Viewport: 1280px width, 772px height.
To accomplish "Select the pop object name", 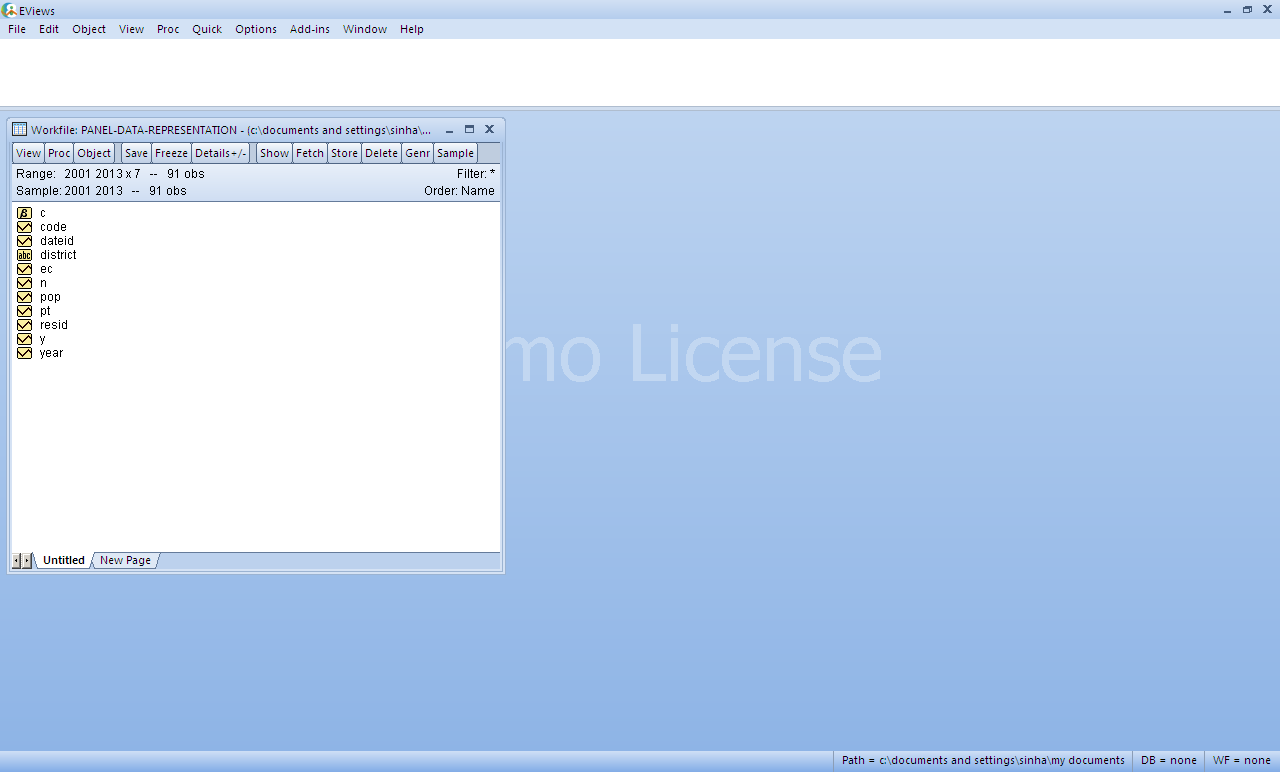I will click(x=50, y=297).
